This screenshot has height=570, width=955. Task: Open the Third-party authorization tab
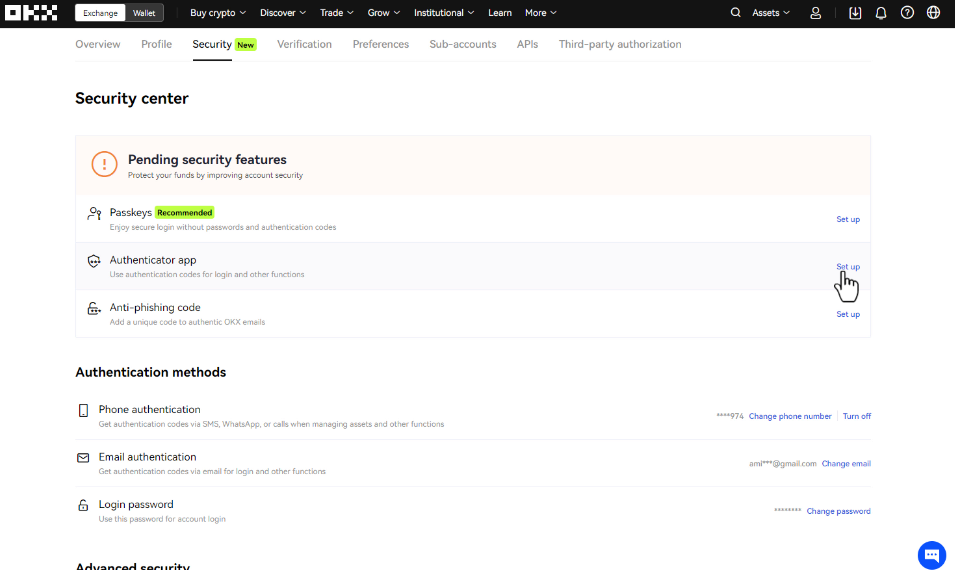620,44
